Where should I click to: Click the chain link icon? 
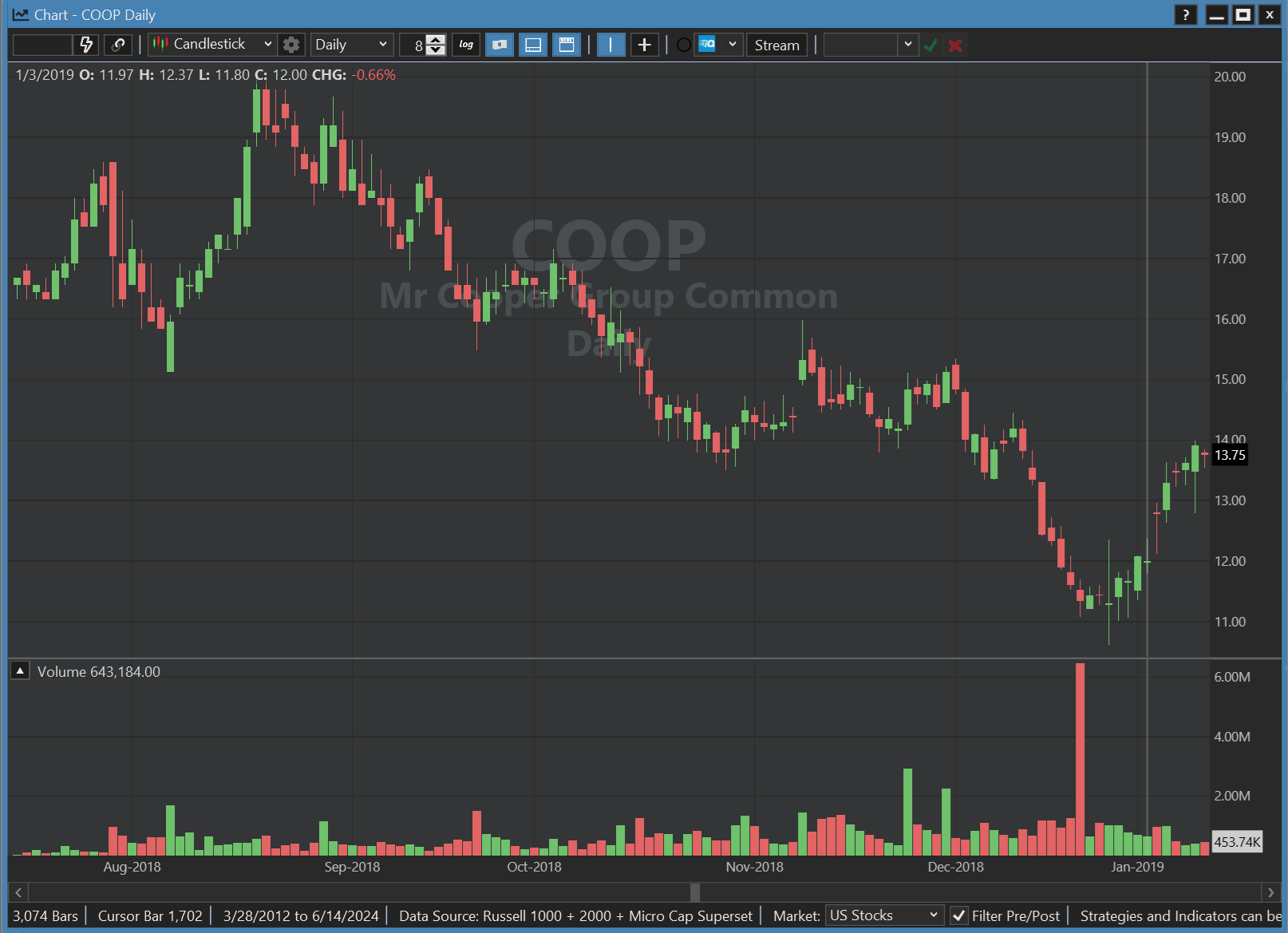pyautogui.click(x=118, y=45)
